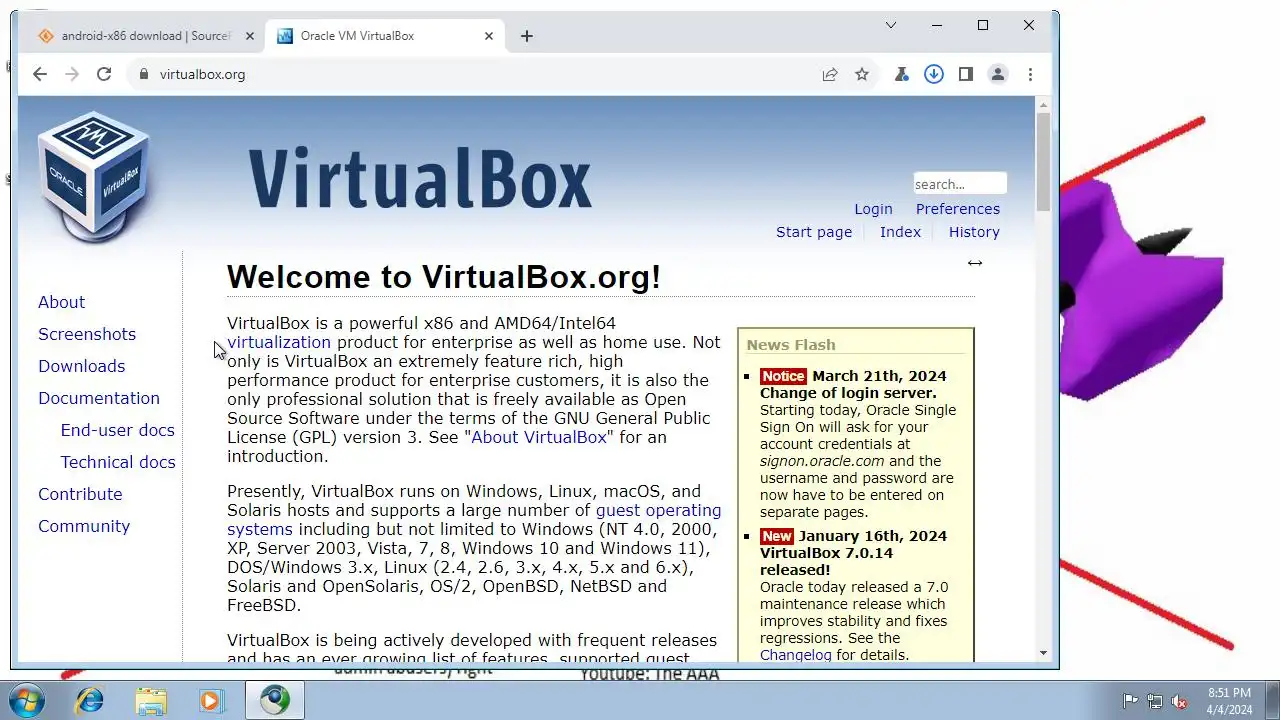The width and height of the screenshot is (1280, 720).
Task: Open a new browser tab
Action: 527,36
